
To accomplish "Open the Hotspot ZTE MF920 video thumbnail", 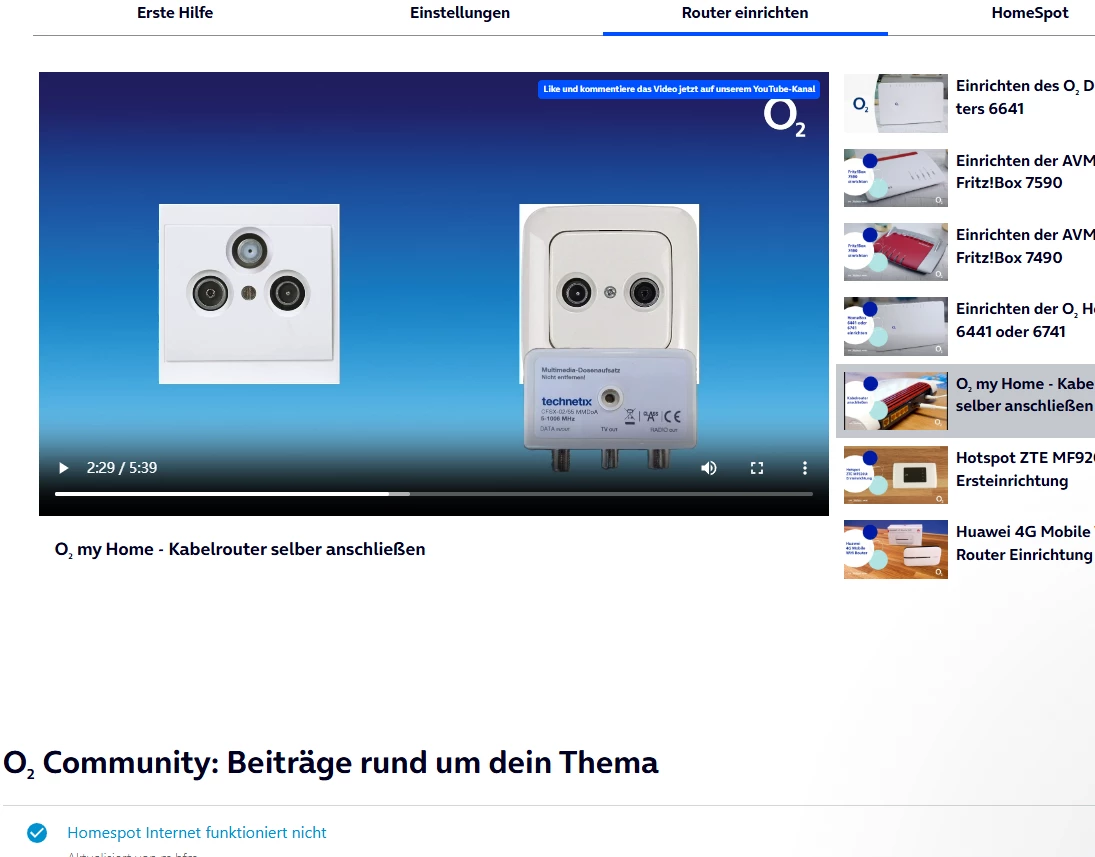I will (x=895, y=475).
